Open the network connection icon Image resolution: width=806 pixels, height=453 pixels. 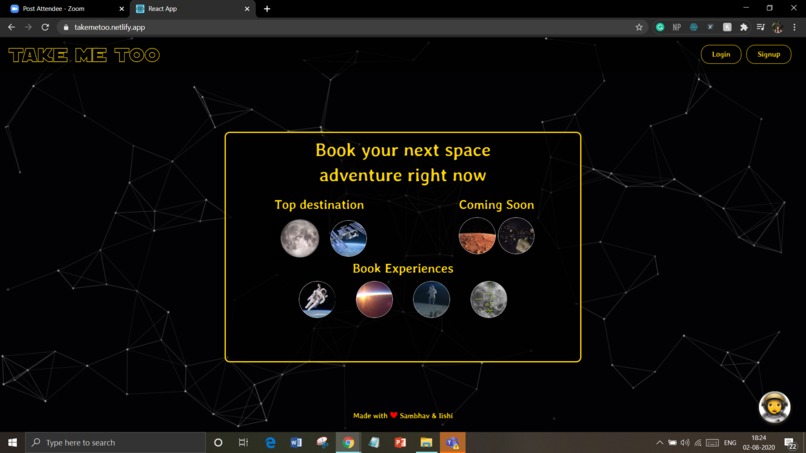click(698, 442)
